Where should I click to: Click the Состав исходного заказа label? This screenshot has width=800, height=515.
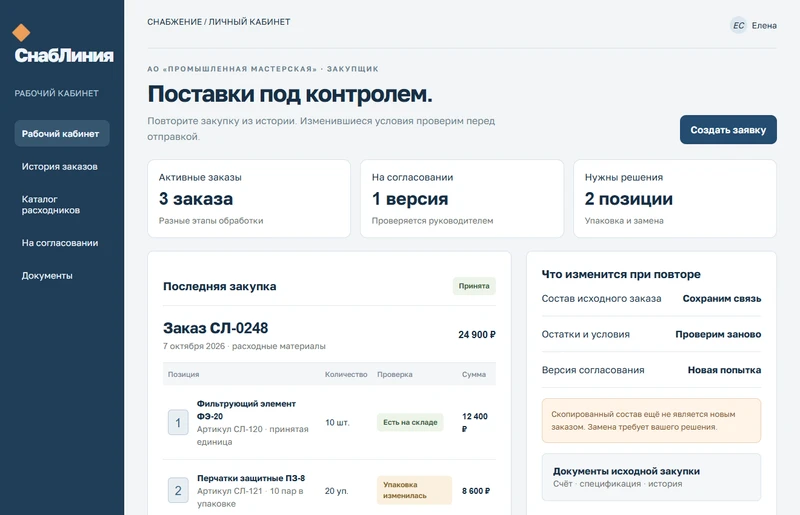click(602, 299)
